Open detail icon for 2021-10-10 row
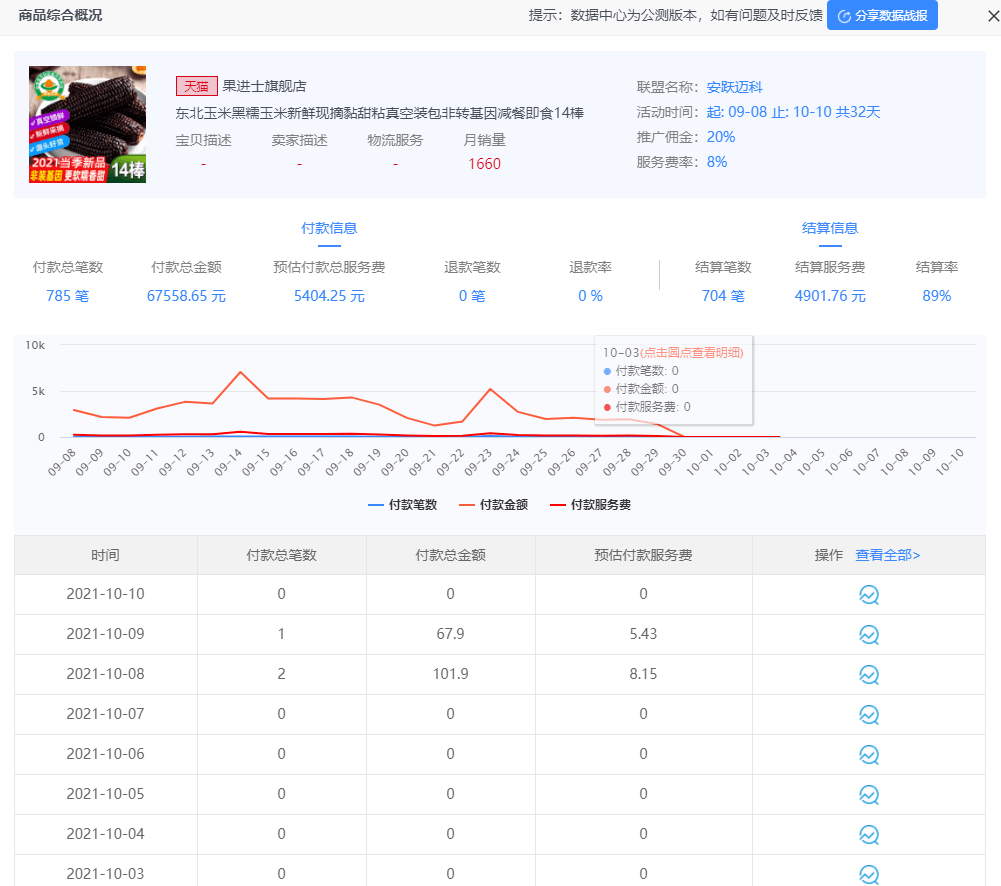 (869, 595)
